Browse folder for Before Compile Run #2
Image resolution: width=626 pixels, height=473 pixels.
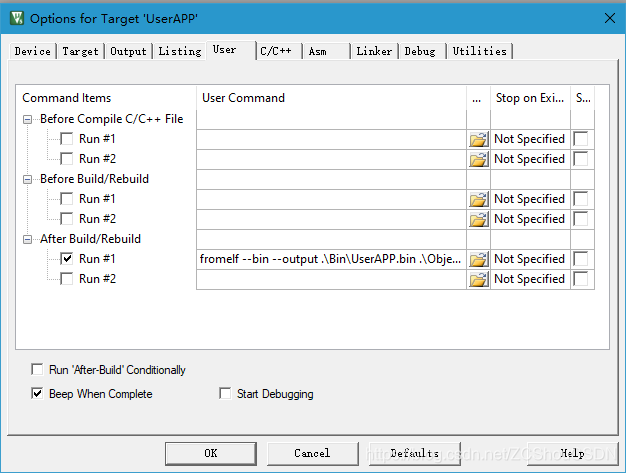coord(478,159)
